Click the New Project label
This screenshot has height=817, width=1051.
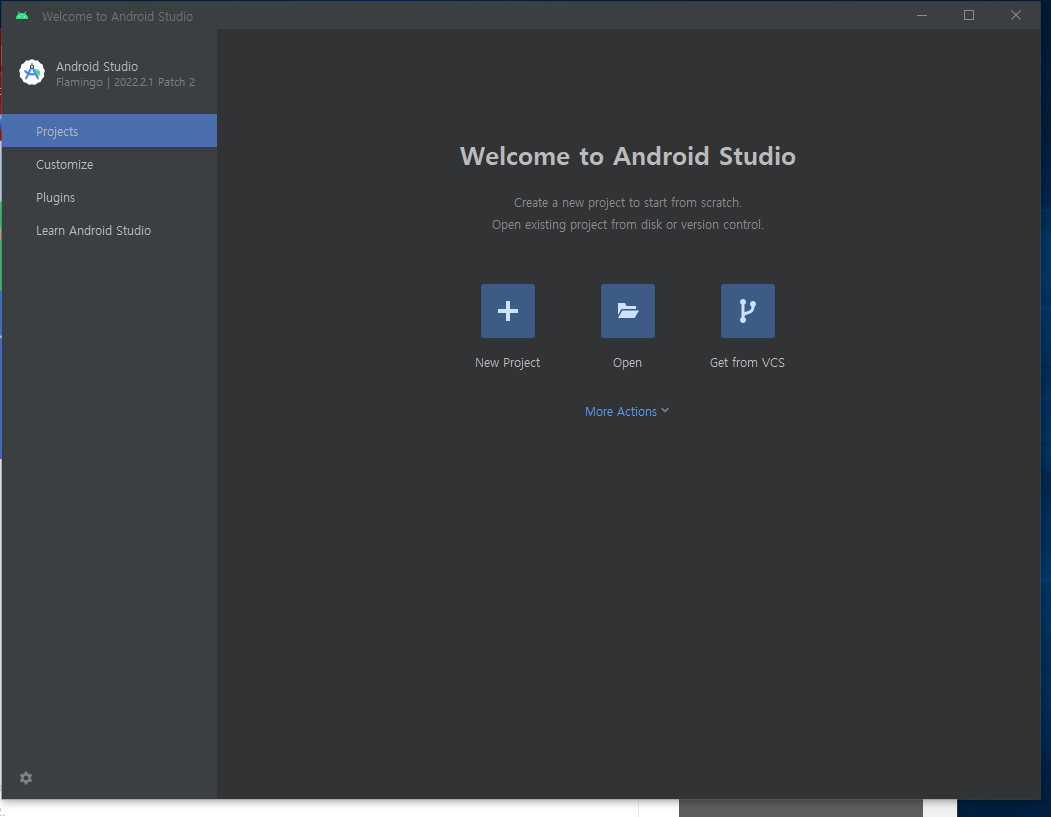507,363
